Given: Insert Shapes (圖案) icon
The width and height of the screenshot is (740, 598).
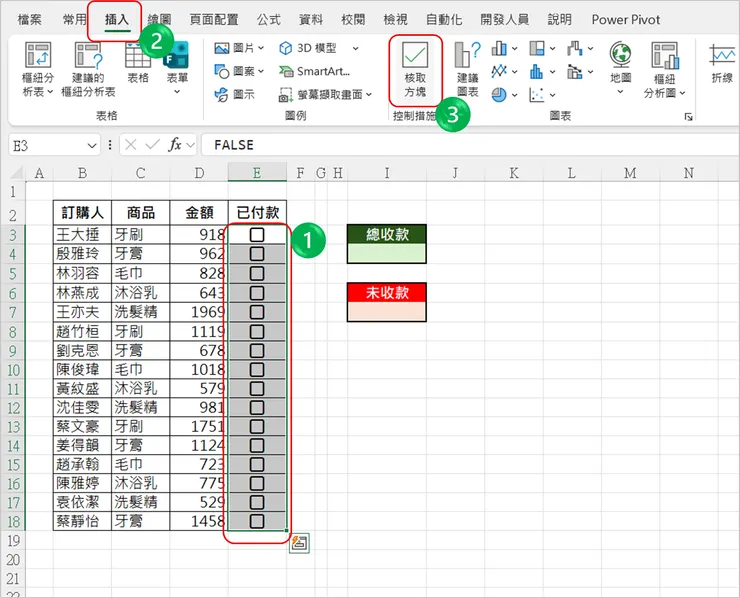Looking at the screenshot, I should 222,71.
